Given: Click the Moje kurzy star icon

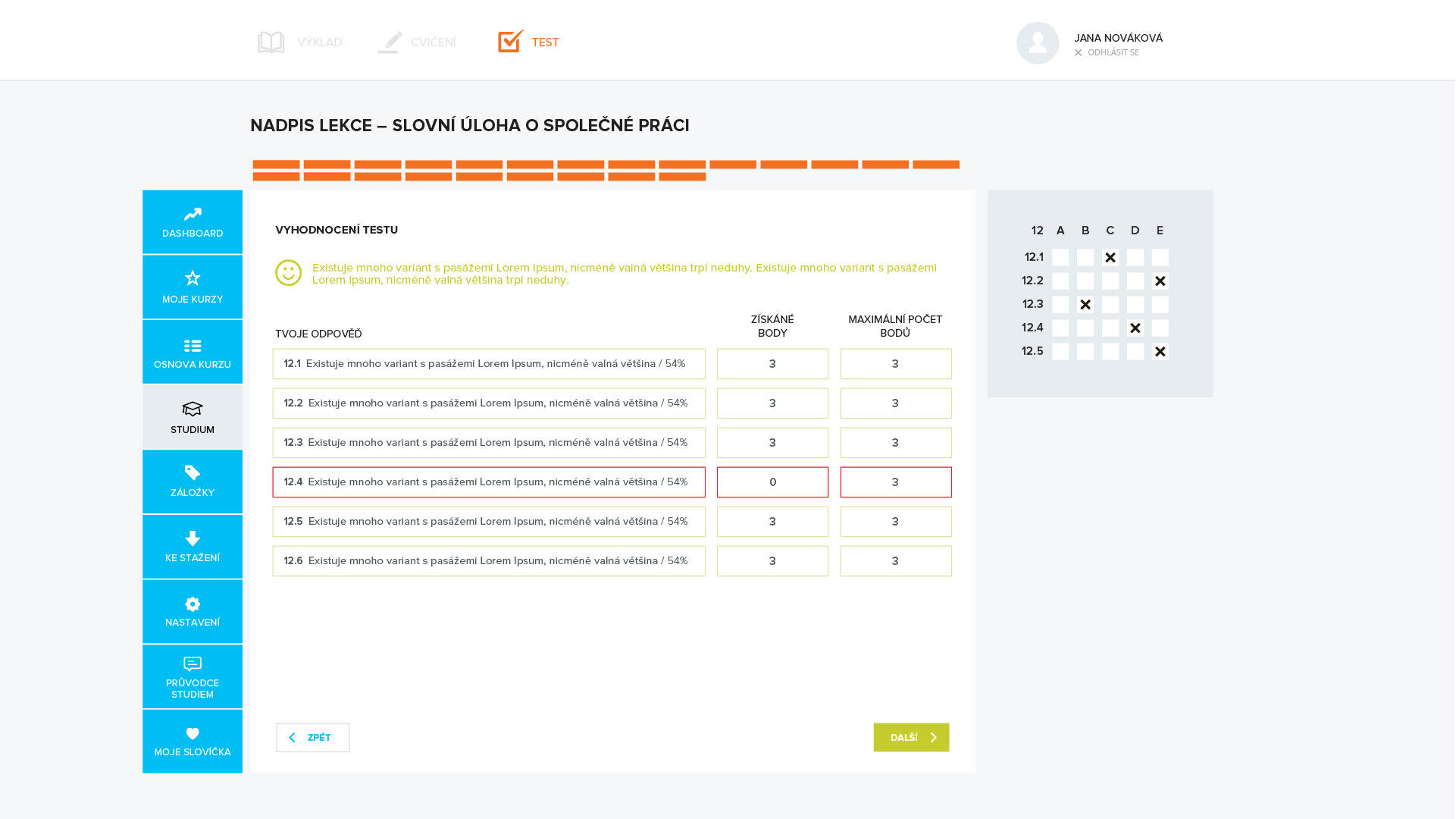Looking at the screenshot, I should (x=193, y=278).
